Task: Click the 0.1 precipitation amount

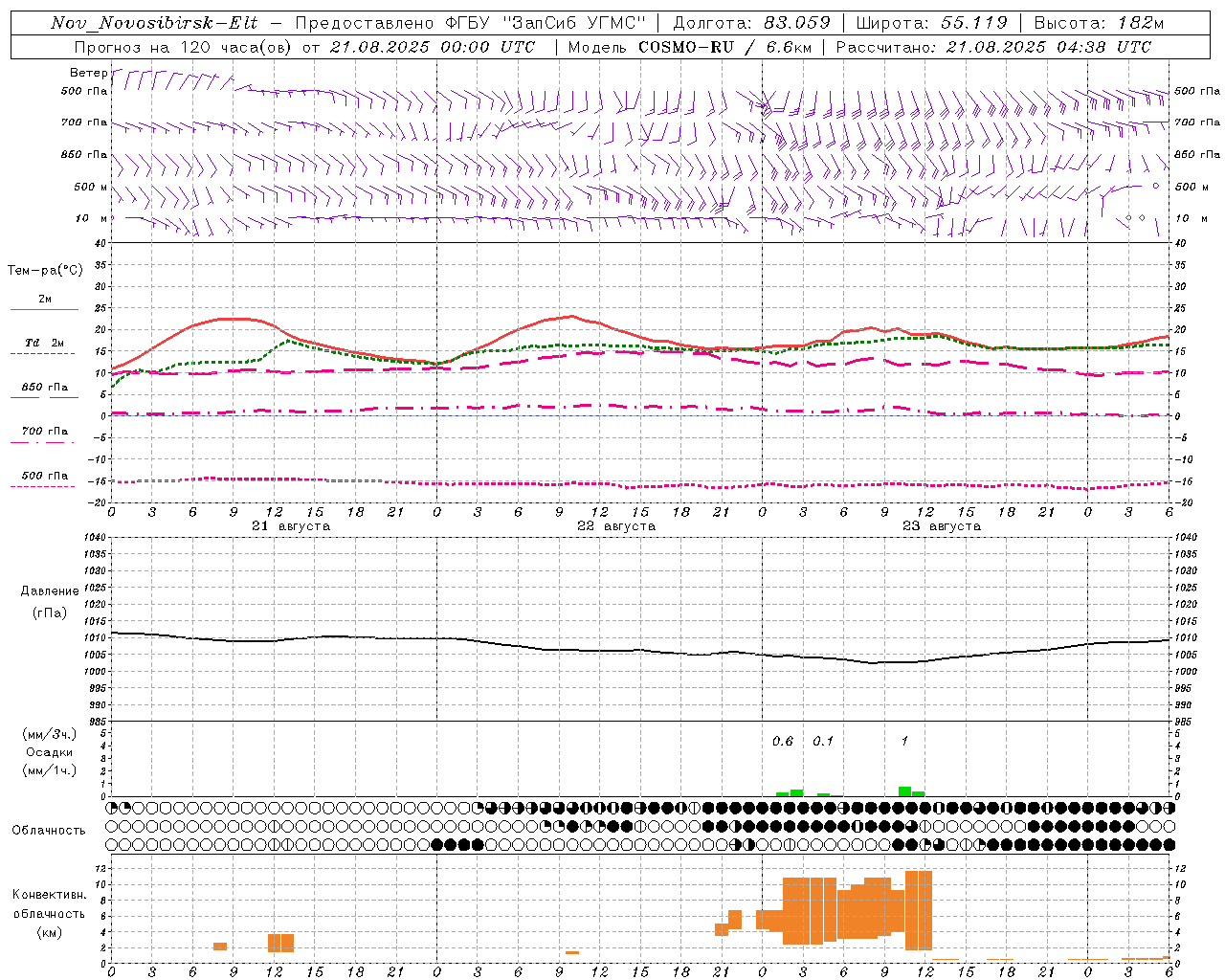Action: [823, 741]
